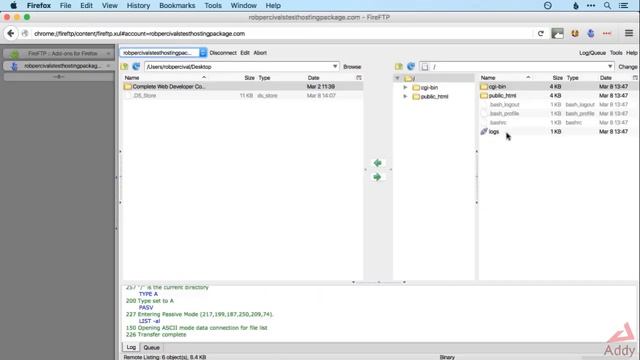Image resolution: width=640 pixels, height=360 pixels.
Task: Collapse the root directory tree node
Action: click(397, 78)
